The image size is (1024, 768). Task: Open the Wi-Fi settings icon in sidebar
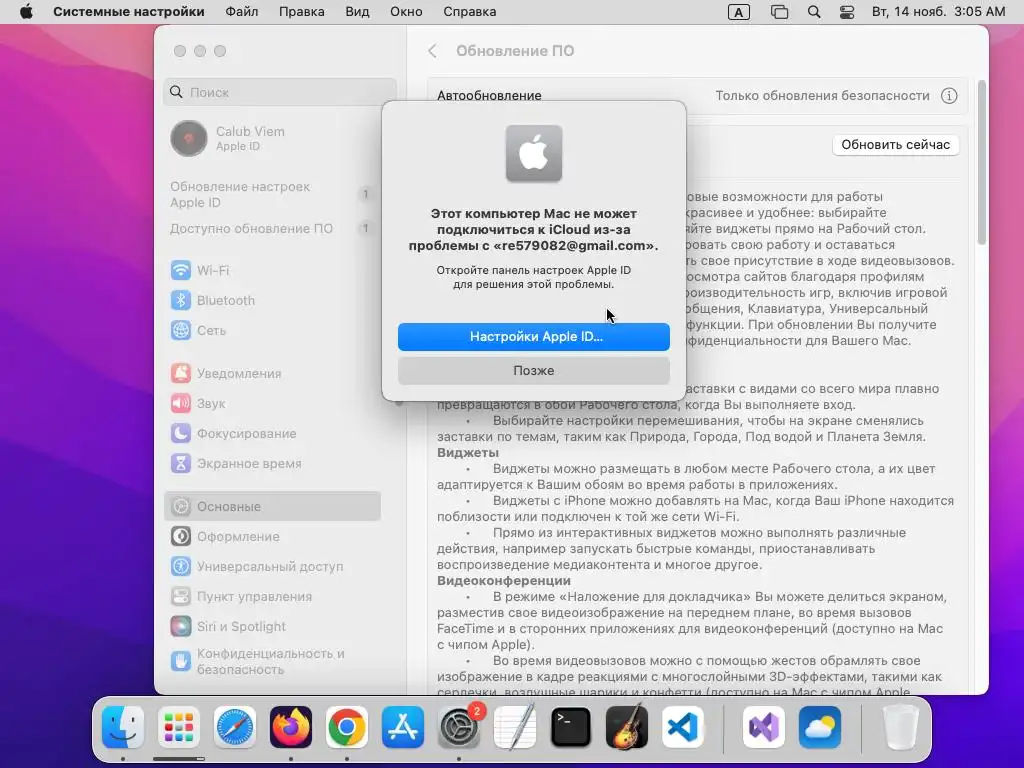point(181,270)
